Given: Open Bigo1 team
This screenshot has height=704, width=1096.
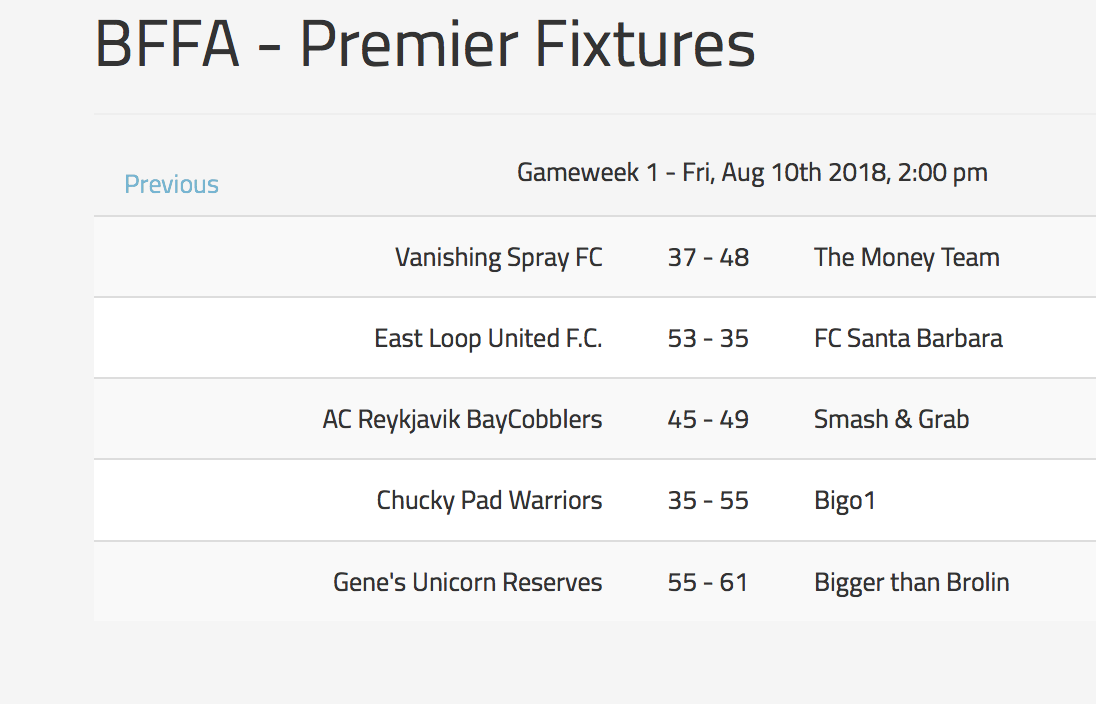Looking at the screenshot, I should click(x=844, y=501).
